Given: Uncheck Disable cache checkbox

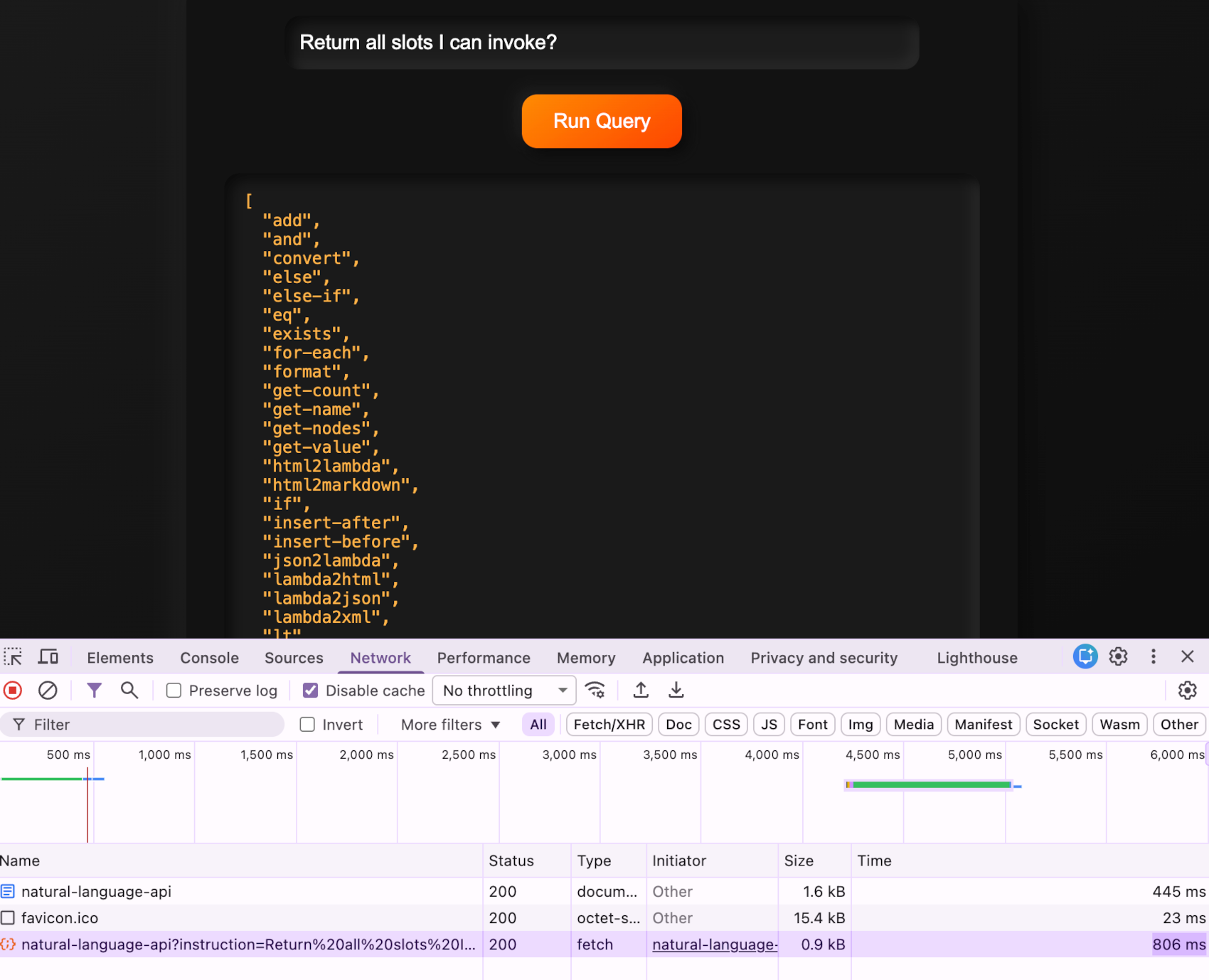Looking at the screenshot, I should coord(311,691).
